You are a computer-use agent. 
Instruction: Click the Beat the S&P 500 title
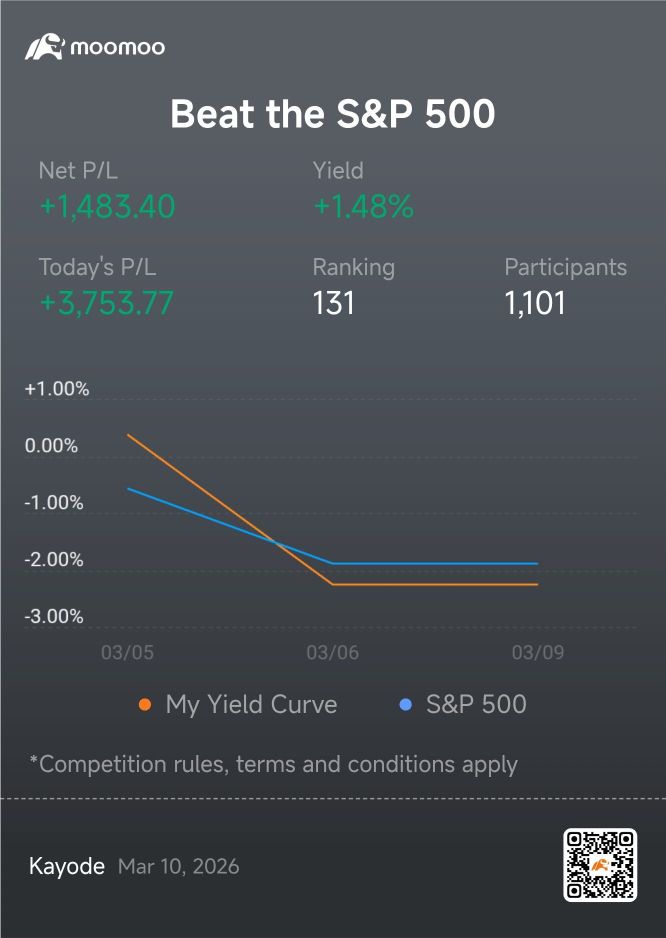coord(333,114)
